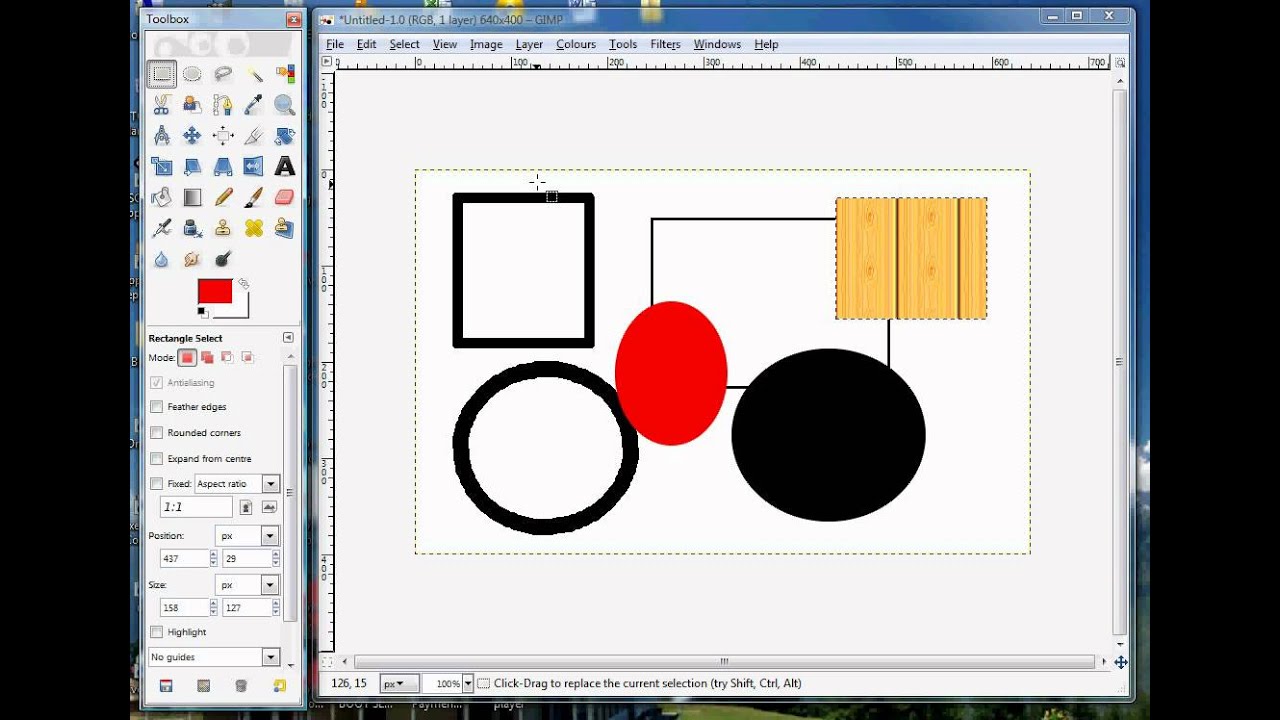Viewport: 1280px width, 720px height.
Task: Check the Expand from centre box
Action: [157, 459]
